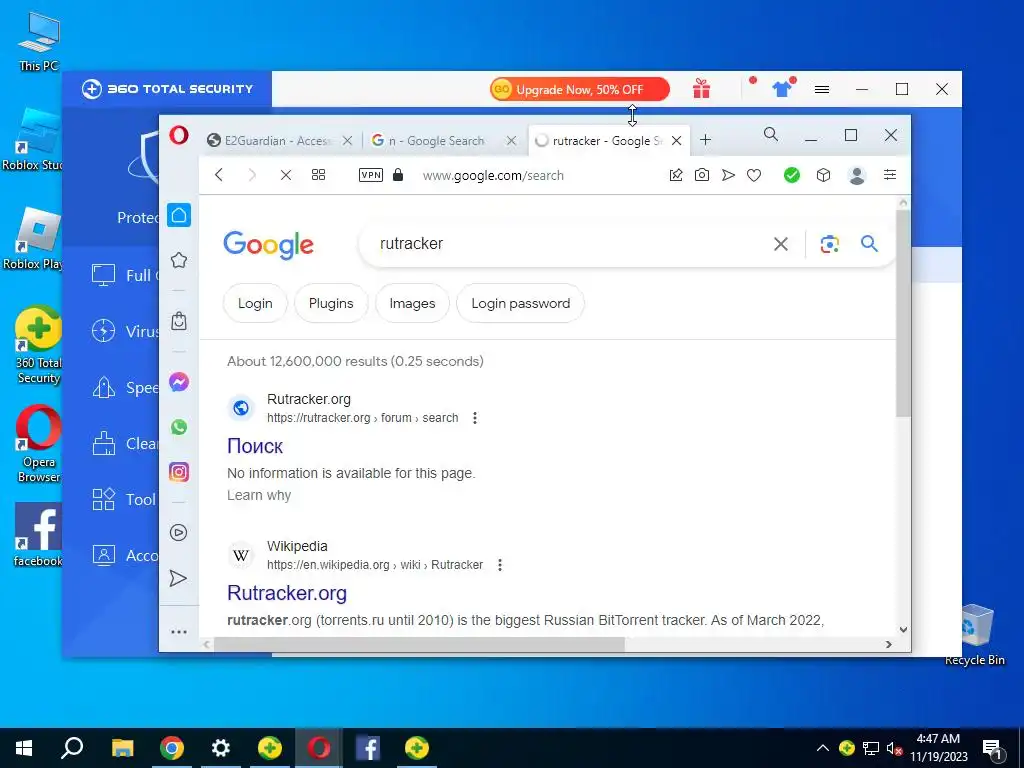Open the notification center in taskbar
1024x768 pixels.
pyautogui.click(x=992, y=750)
